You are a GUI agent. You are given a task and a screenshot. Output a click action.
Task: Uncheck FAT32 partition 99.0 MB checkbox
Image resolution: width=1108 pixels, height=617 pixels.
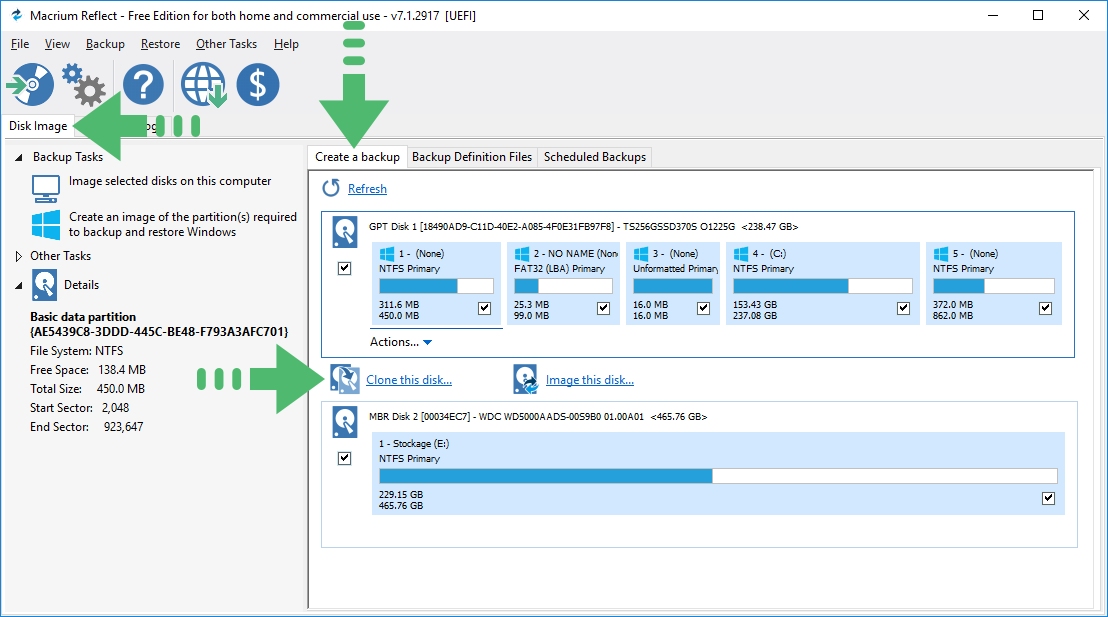(x=603, y=308)
